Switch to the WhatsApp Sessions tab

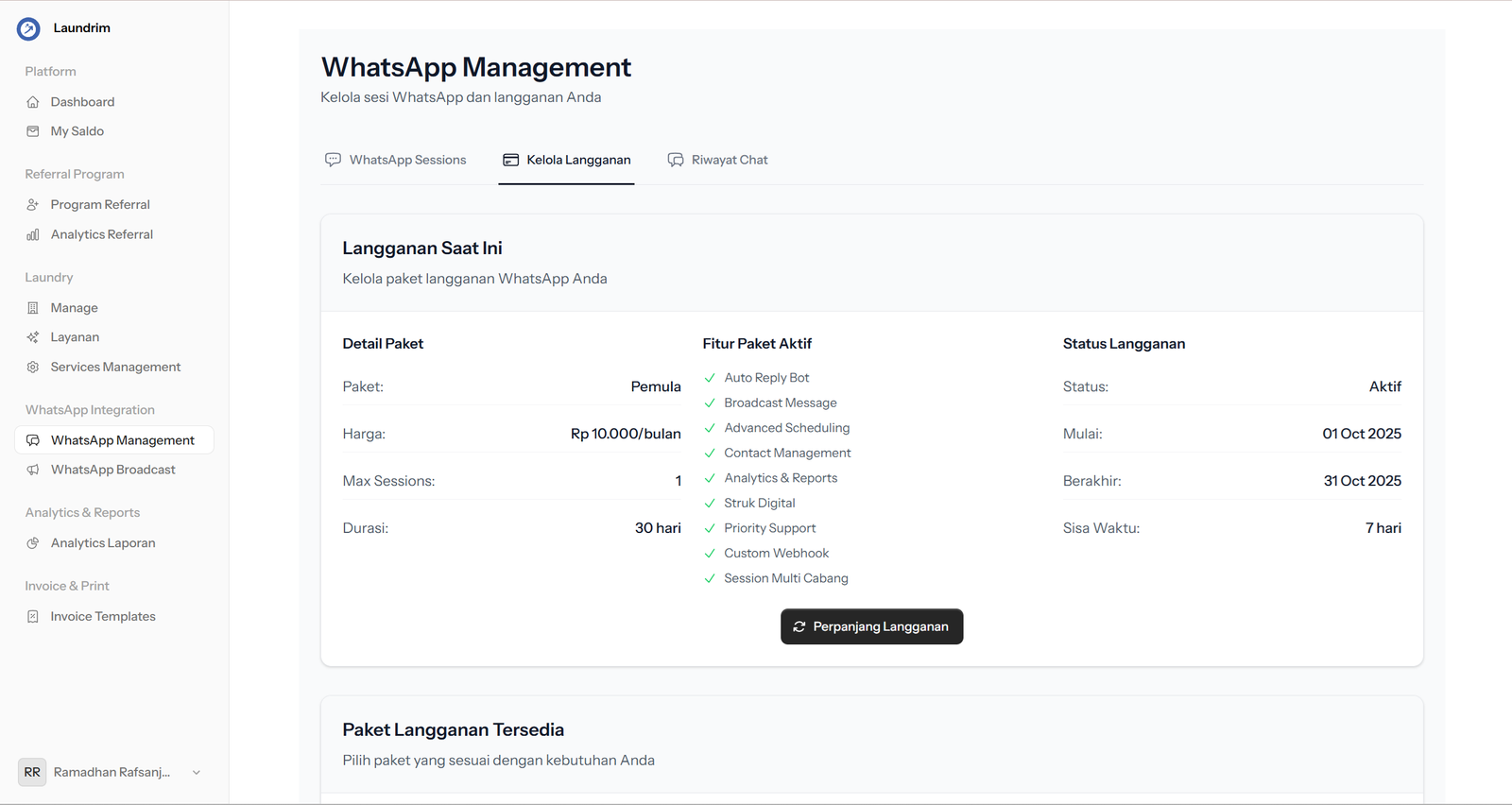(x=396, y=160)
